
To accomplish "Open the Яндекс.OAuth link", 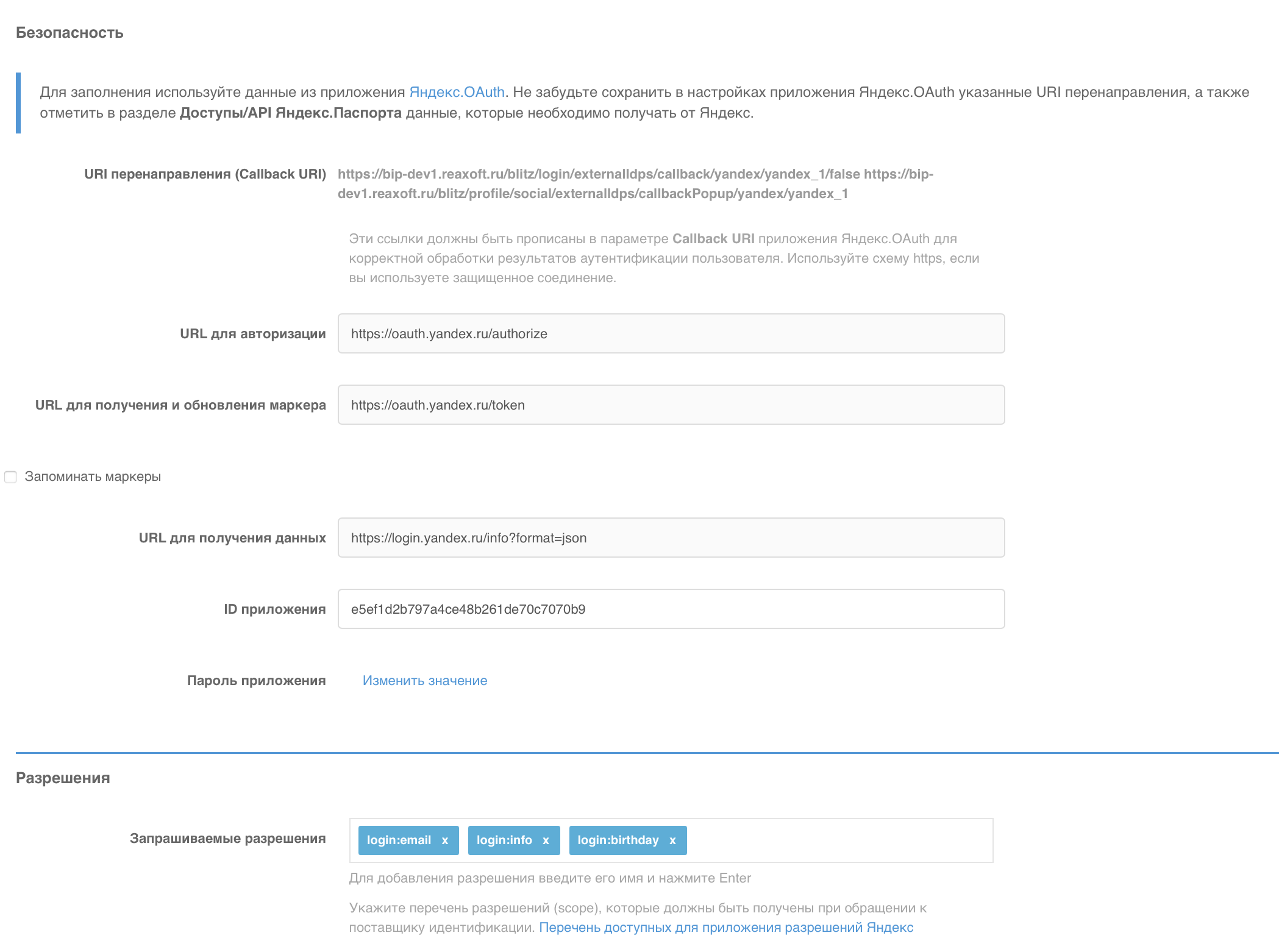I will point(458,91).
